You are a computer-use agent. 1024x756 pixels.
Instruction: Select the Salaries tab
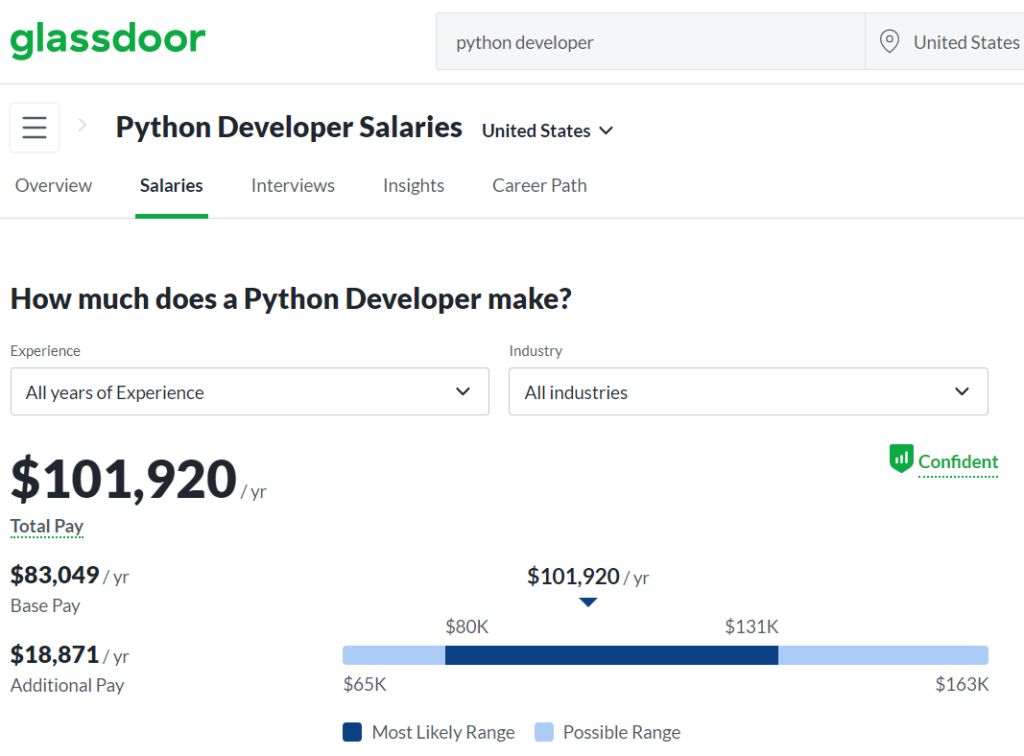[171, 186]
